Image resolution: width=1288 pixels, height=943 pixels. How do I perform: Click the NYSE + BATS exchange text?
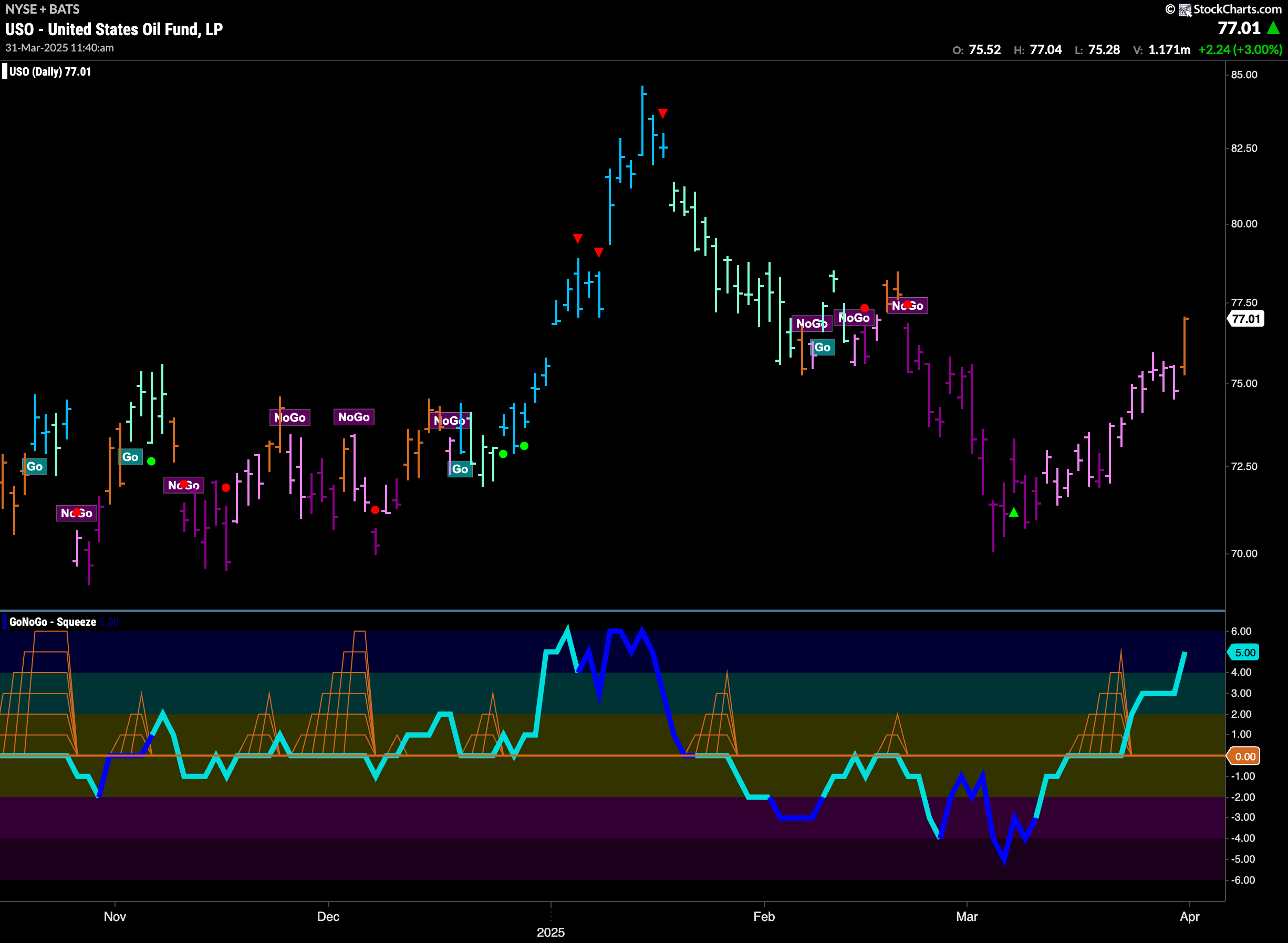click(x=42, y=9)
